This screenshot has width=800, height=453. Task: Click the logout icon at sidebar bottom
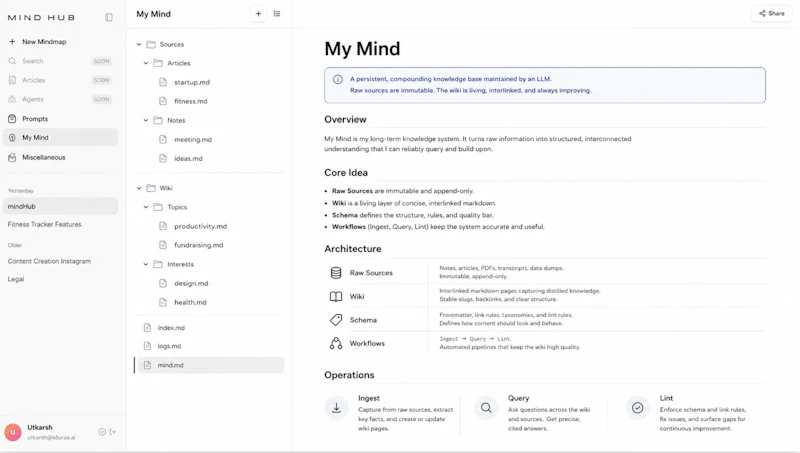113,432
